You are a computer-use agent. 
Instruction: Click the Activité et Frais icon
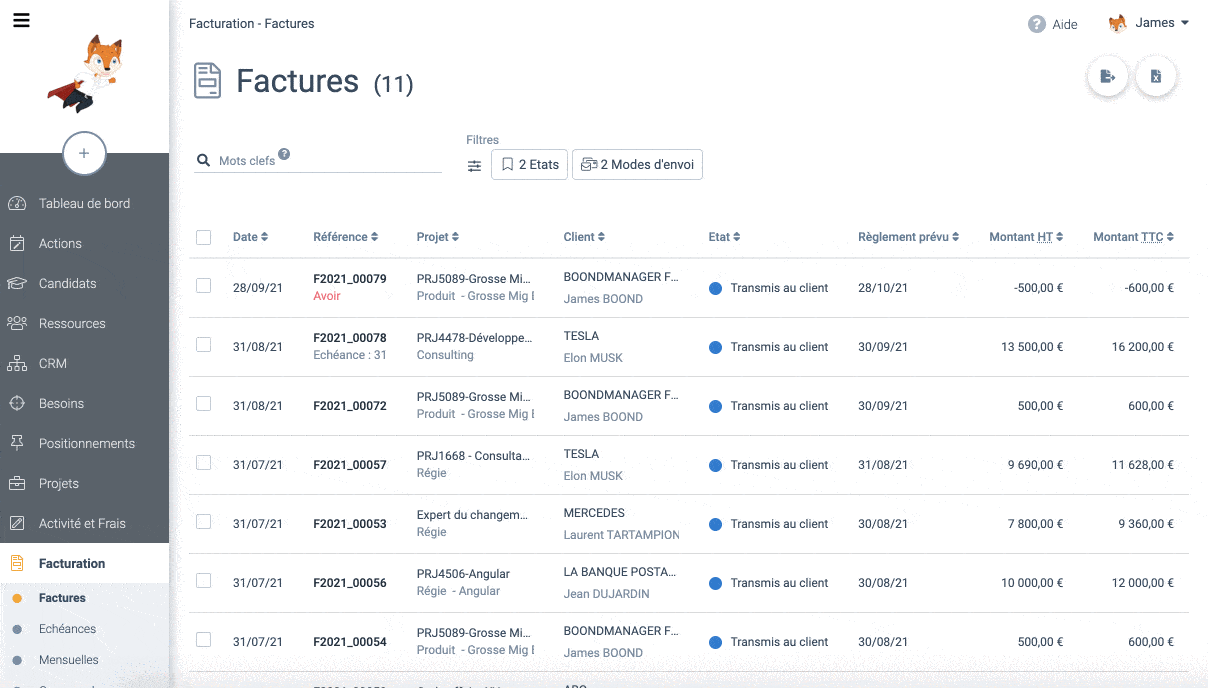click(17, 523)
